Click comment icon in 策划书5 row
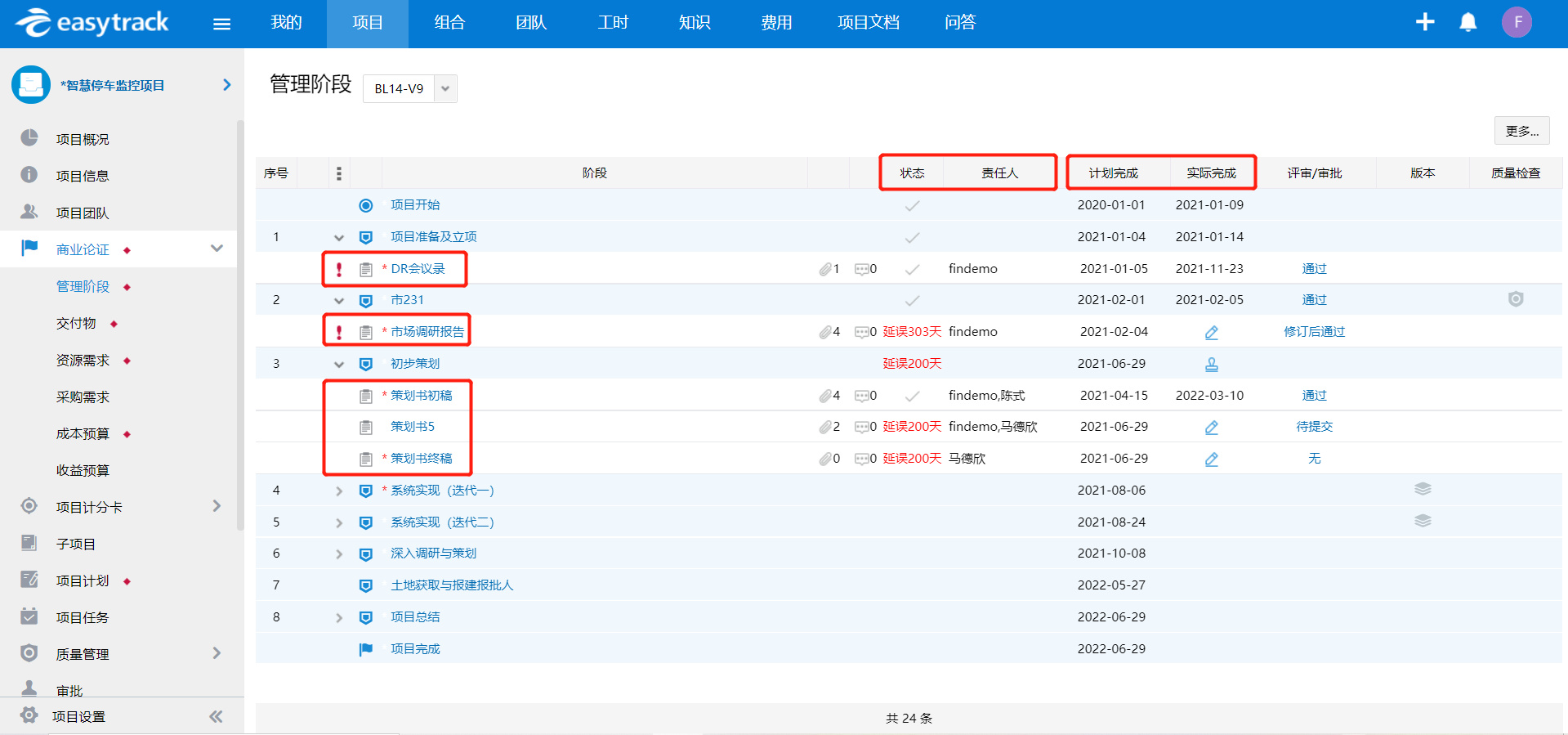Viewport: 1568px width, 735px height. [x=861, y=427]
